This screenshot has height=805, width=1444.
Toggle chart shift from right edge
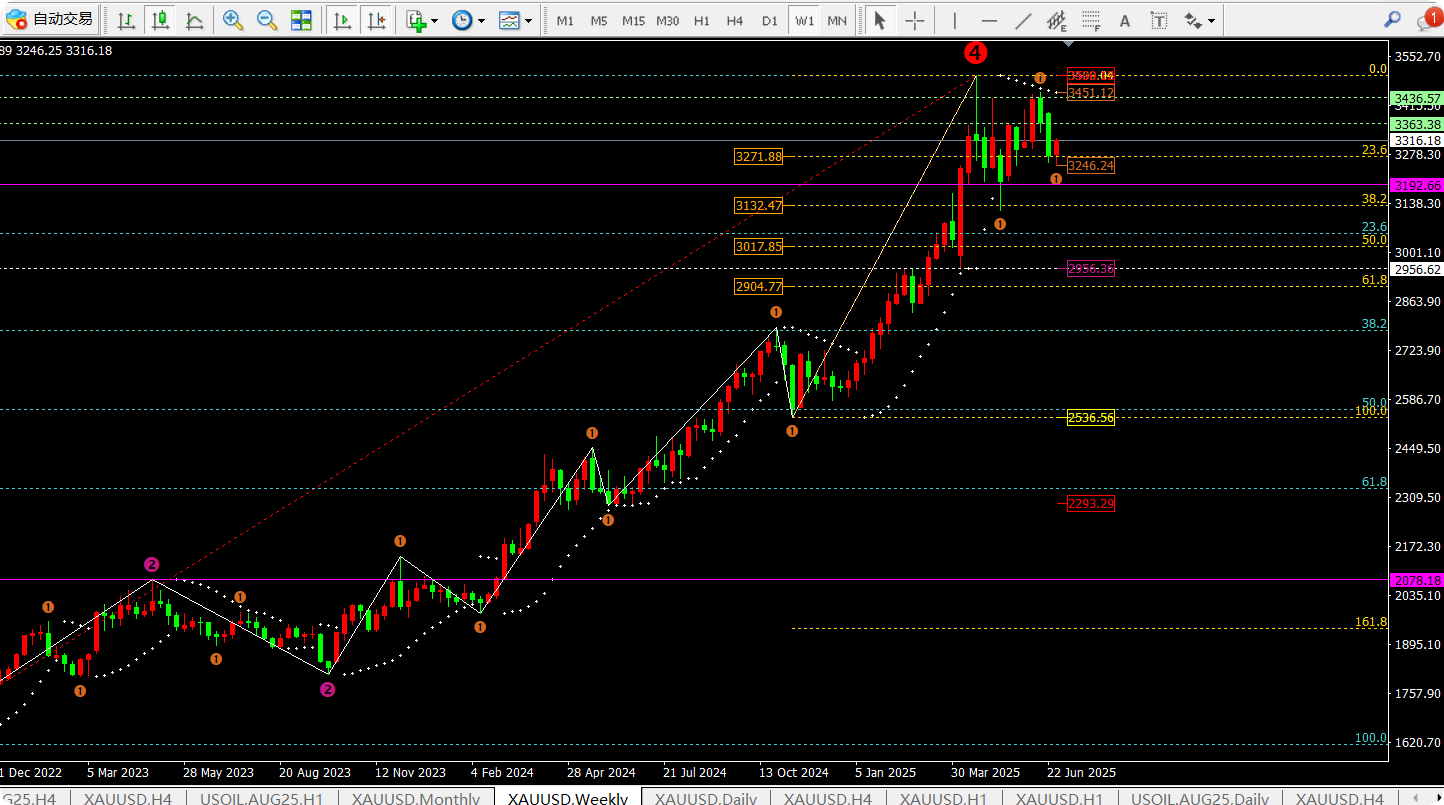coord(376,20)
